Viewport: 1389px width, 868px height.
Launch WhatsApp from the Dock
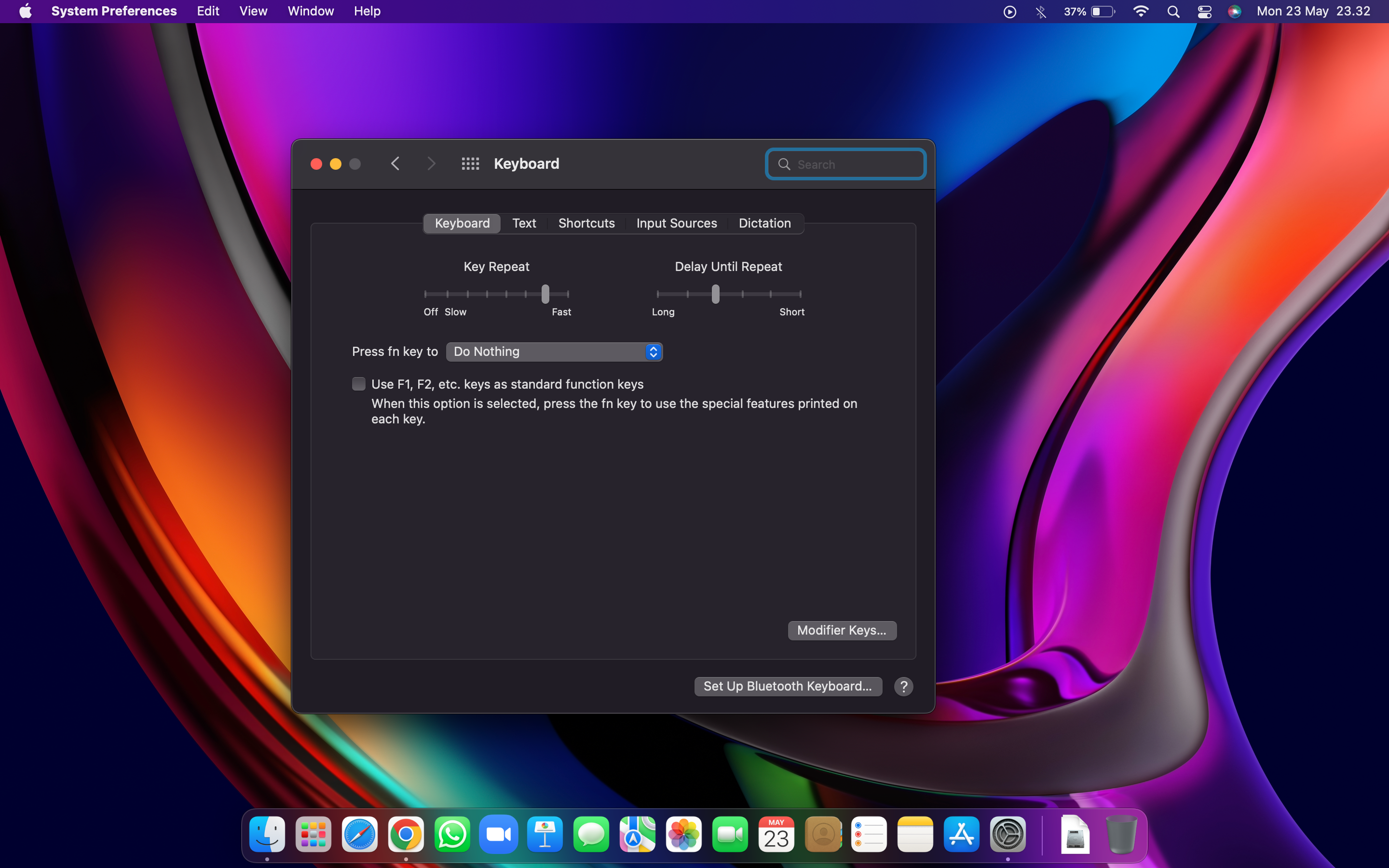point(452,834)
